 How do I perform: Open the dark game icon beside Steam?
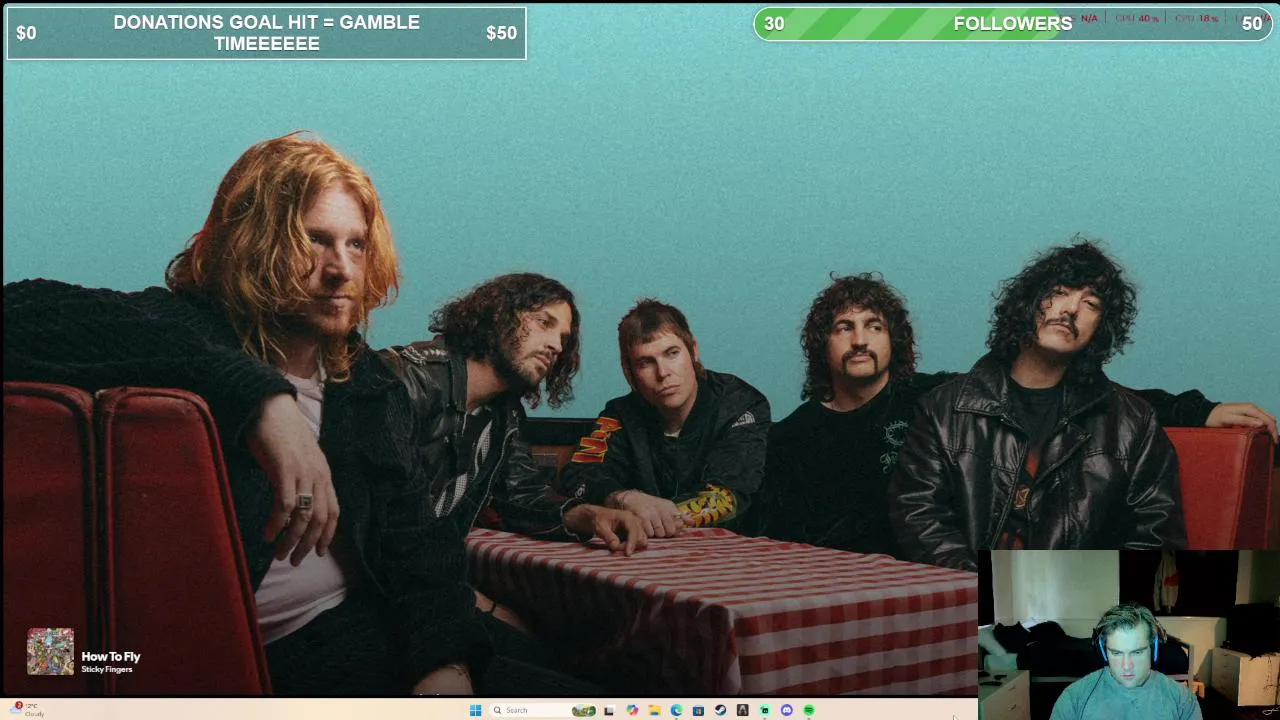(x=742, y=710)
